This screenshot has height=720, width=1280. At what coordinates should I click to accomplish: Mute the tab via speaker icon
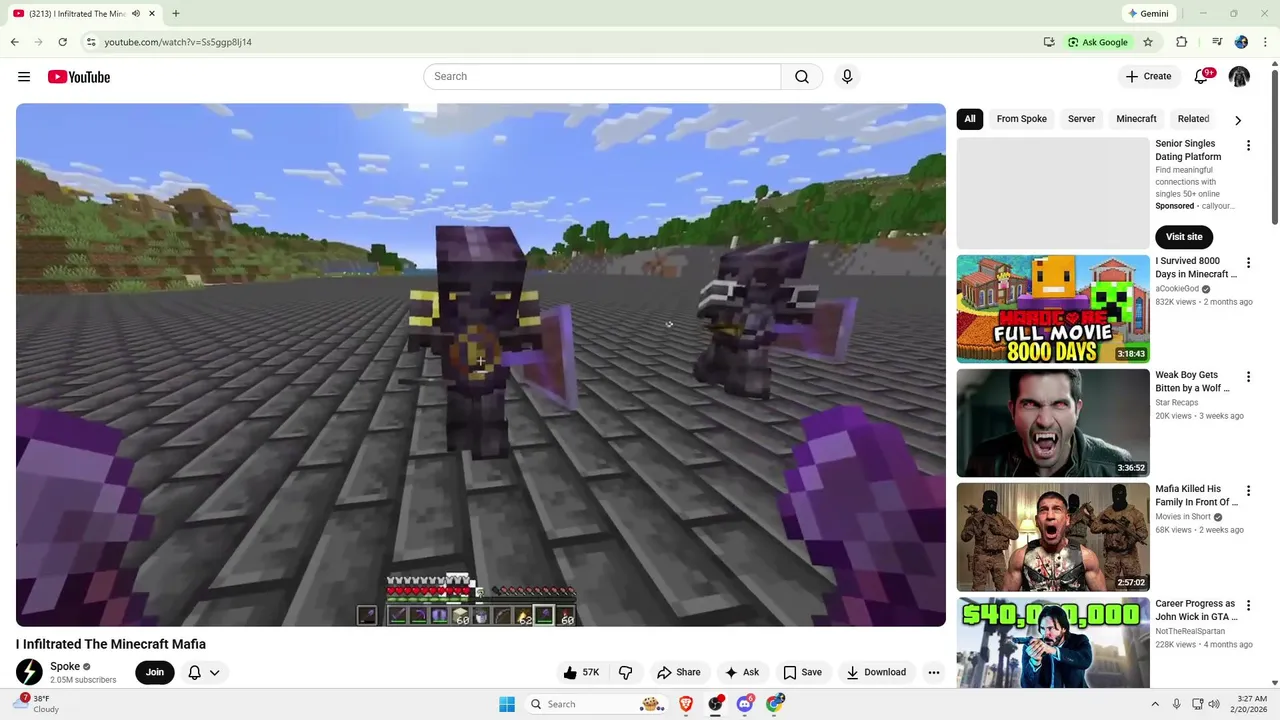pyautogui.click(x=136, y=14)
